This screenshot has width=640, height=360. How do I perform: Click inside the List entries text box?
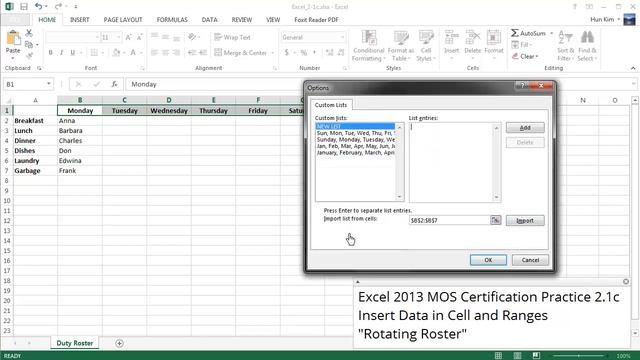(x=451, y=162)
